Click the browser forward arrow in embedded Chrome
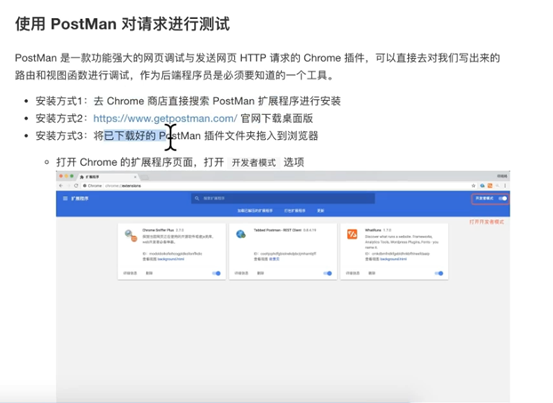 (68, 185)
